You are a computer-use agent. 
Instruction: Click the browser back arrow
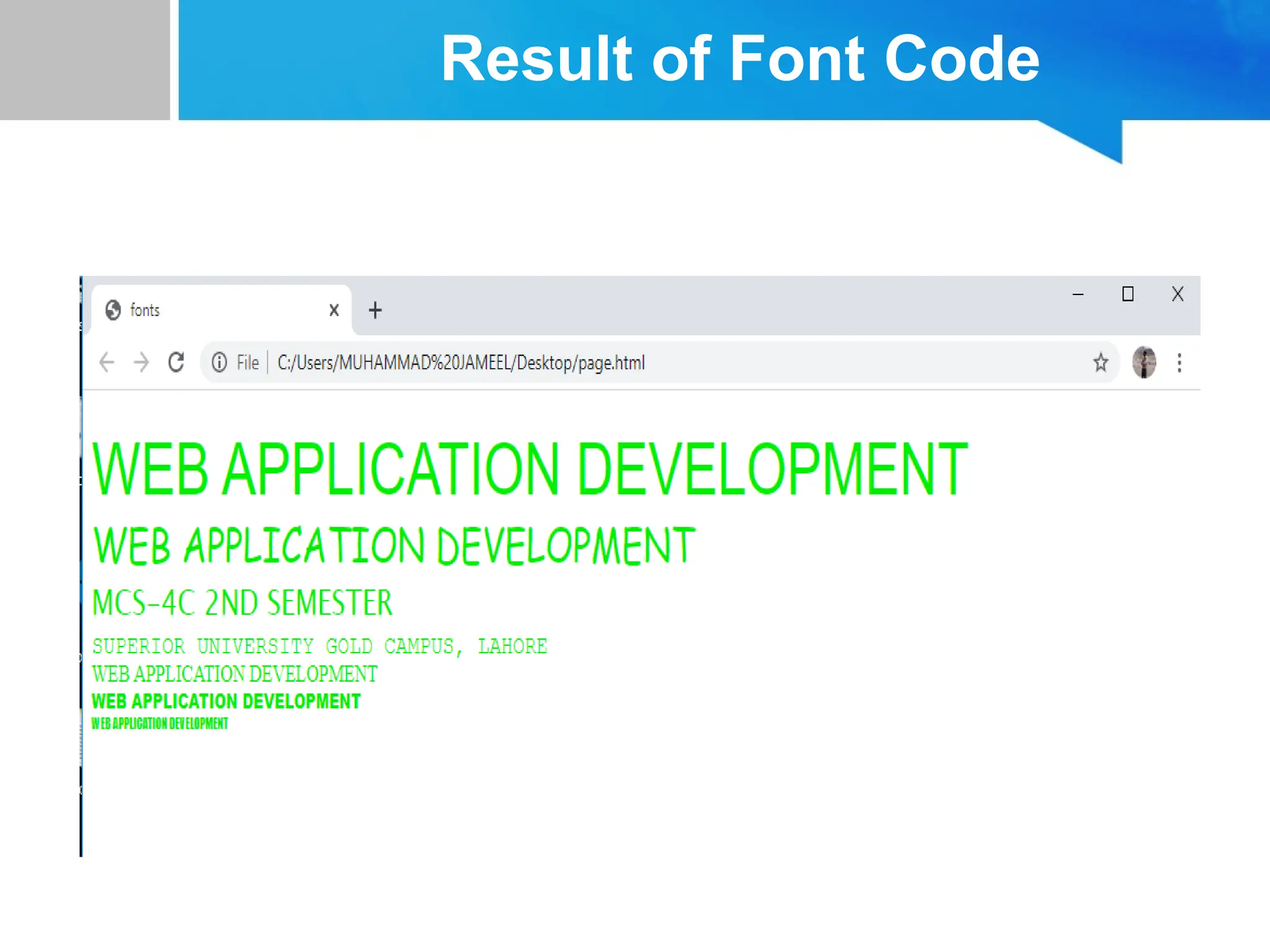[x=107, y=362]
